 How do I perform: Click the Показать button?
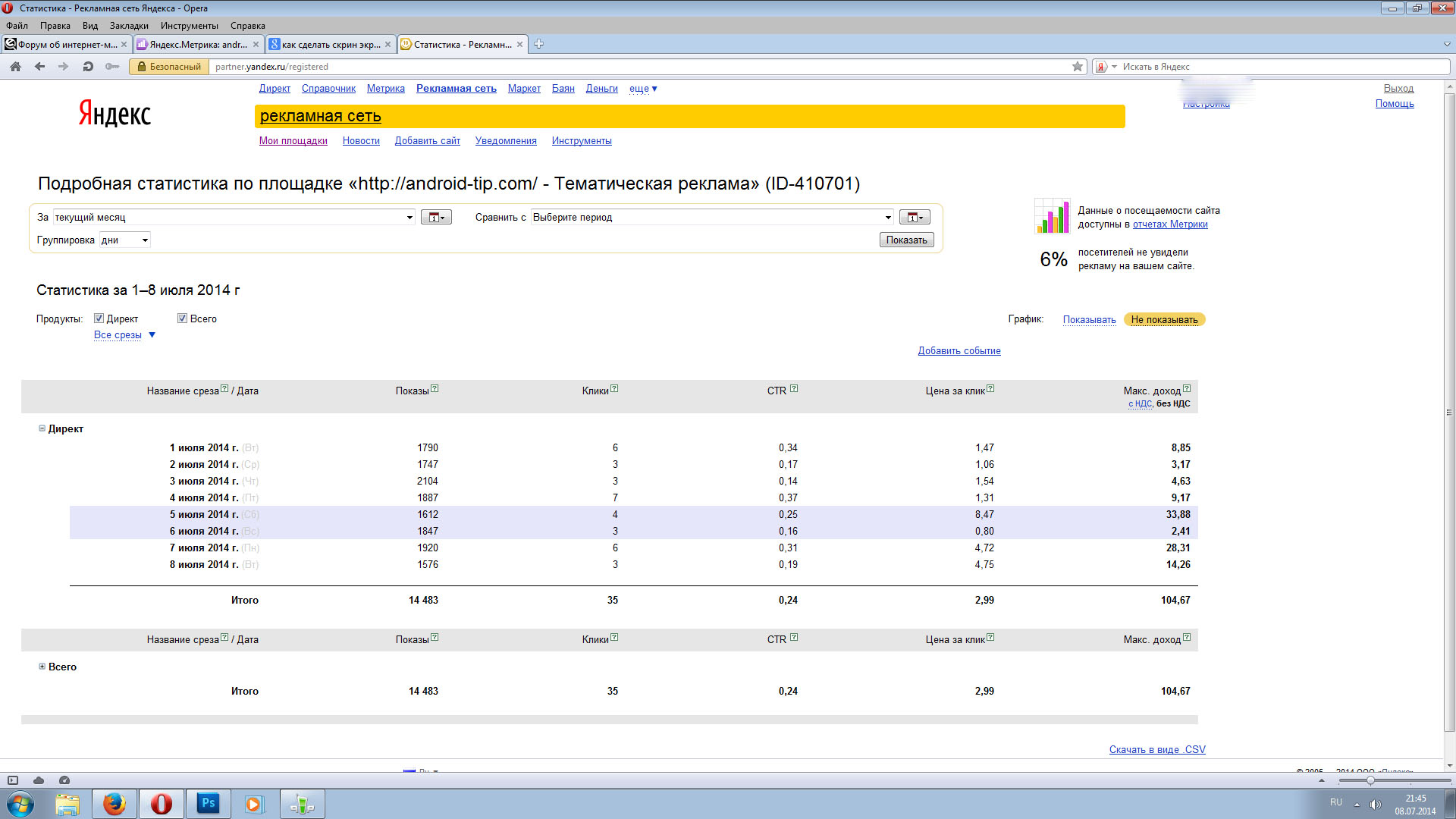click(x=906, y=240)
